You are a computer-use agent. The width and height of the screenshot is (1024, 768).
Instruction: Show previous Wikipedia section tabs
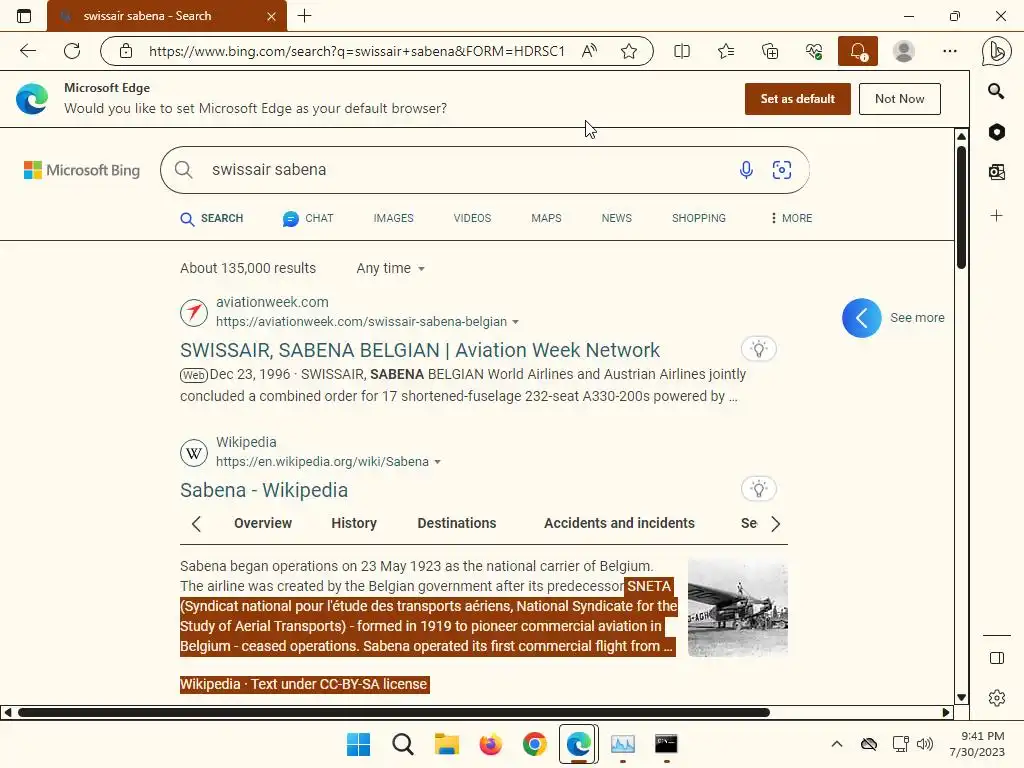[x=196, y=524]
